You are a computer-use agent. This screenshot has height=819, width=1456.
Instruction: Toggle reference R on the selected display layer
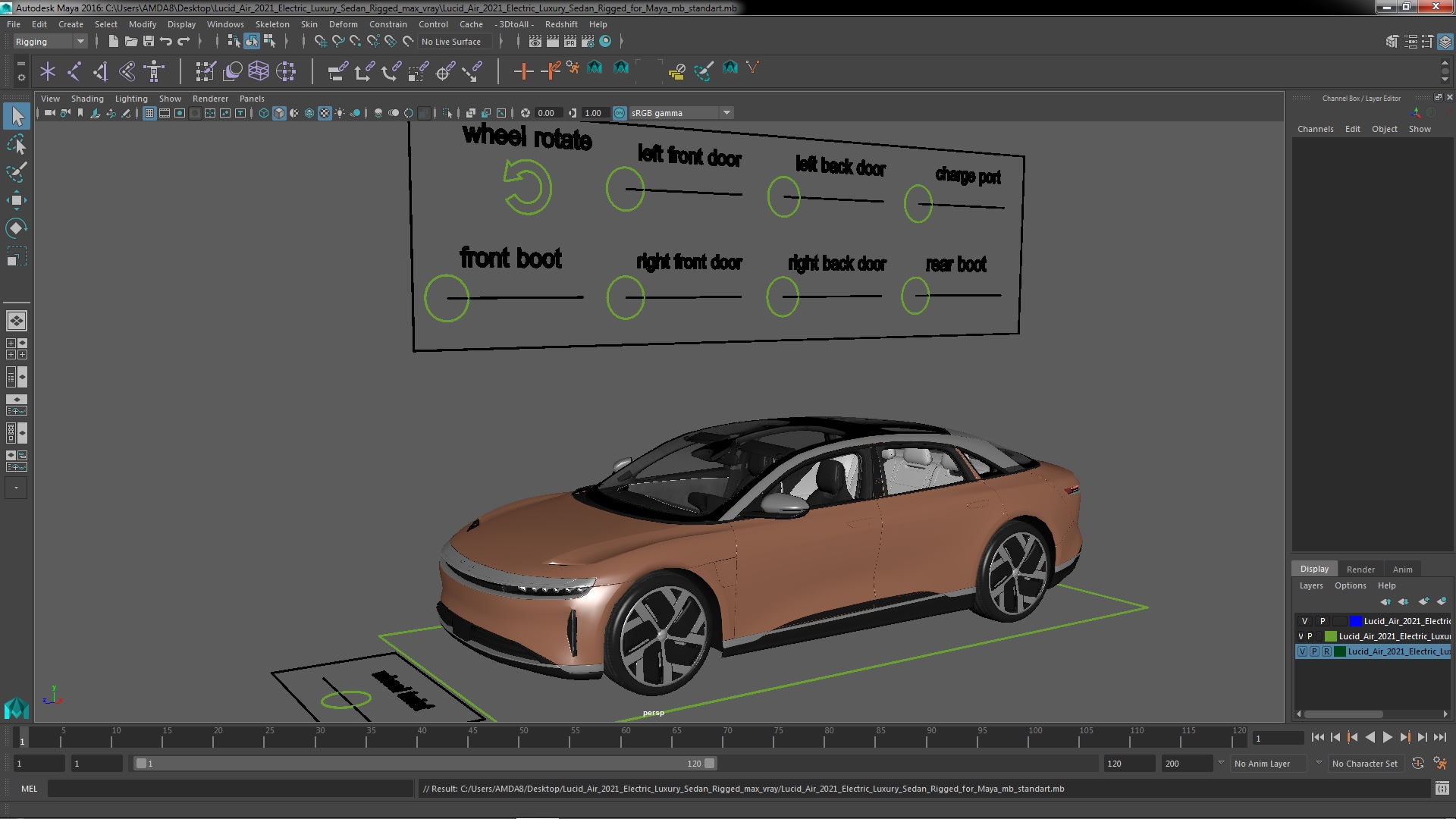coord(1326,651)
